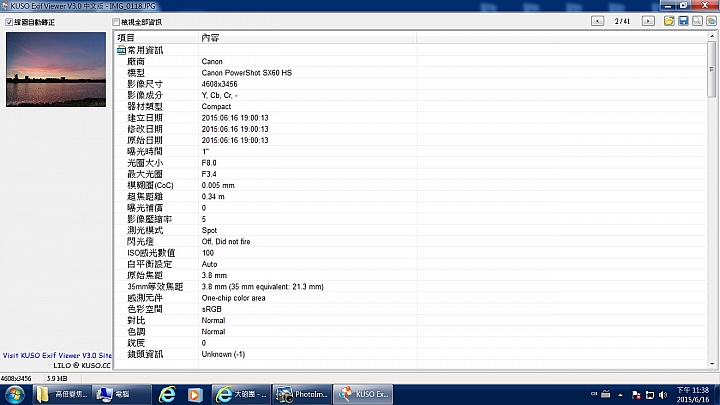Switch to the 大砲圈 Internet Explorer window button
720x405 pixels.
(242, 394)
